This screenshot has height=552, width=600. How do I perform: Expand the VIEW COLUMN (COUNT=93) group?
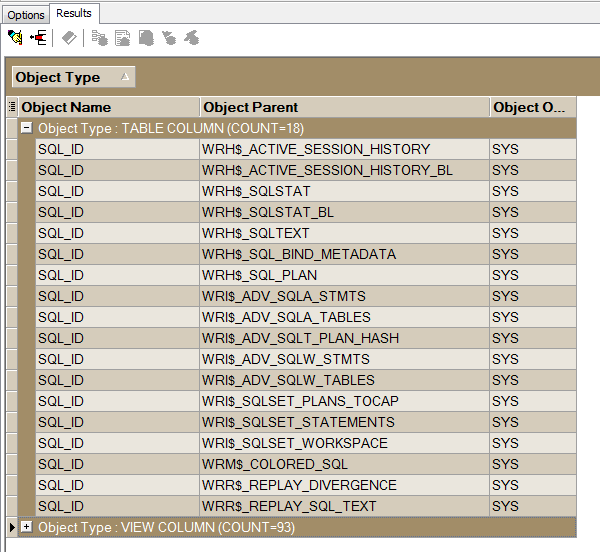pyautogui.click(x=27, y=527)
